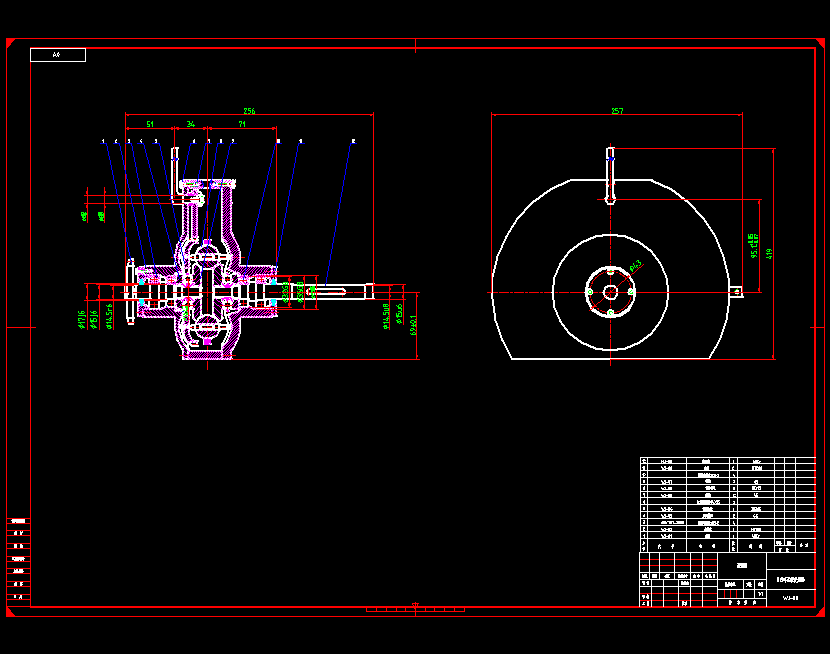
Task: Click the center hole of the flange view
Action: pos(610,292)
